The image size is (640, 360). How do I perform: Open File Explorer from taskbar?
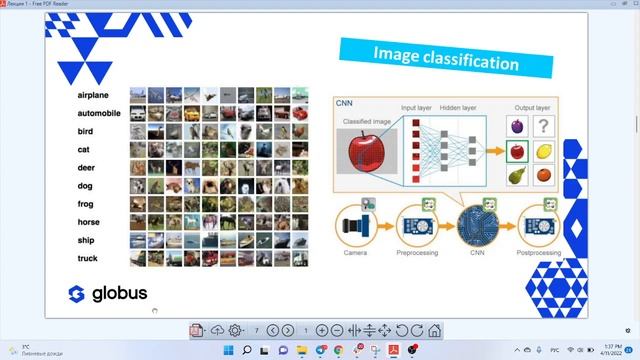(x=302, y=350)
